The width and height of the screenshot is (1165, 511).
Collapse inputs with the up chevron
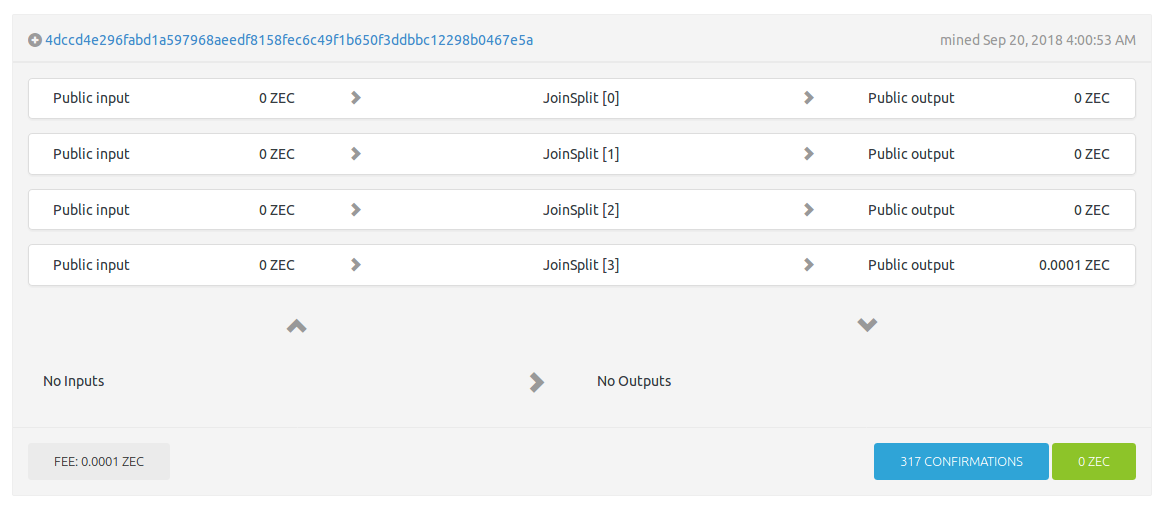point(297,326)
